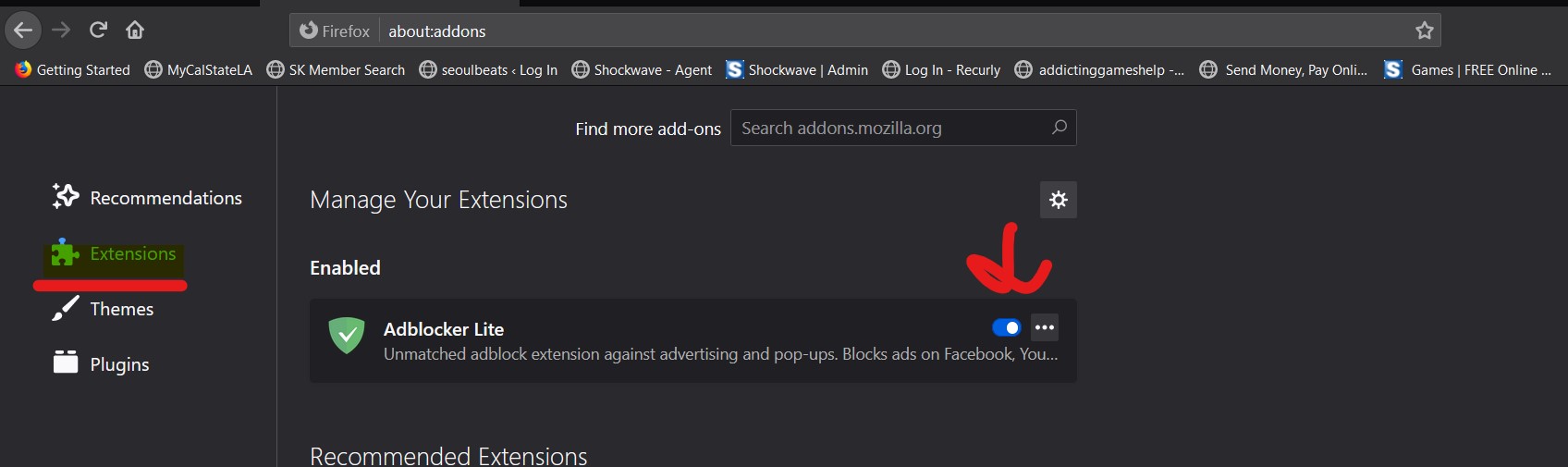Bookmark this page with the star icon
Screen dimensions: 1568x467
(x=1424, y=31)
